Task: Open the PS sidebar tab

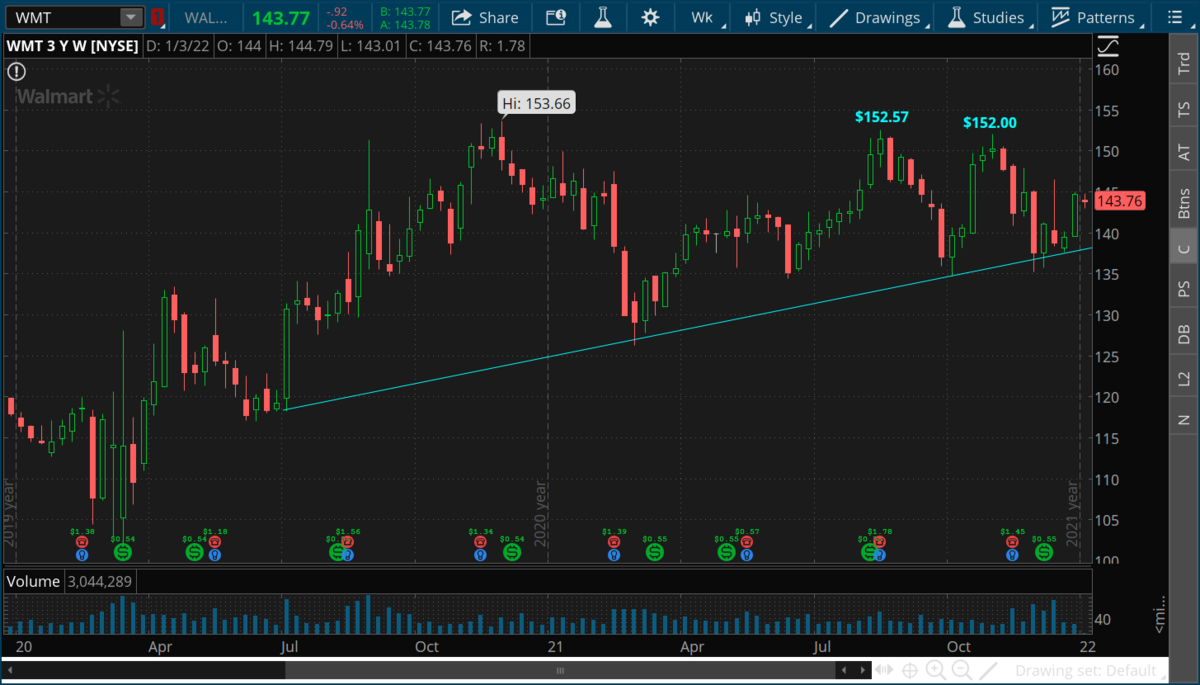Action: (1183, 288)
